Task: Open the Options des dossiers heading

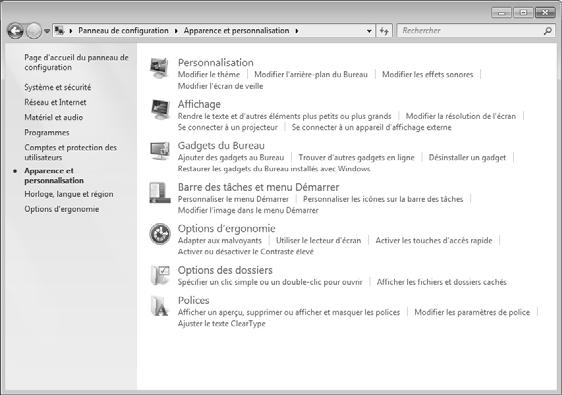Action: [225, 270]
